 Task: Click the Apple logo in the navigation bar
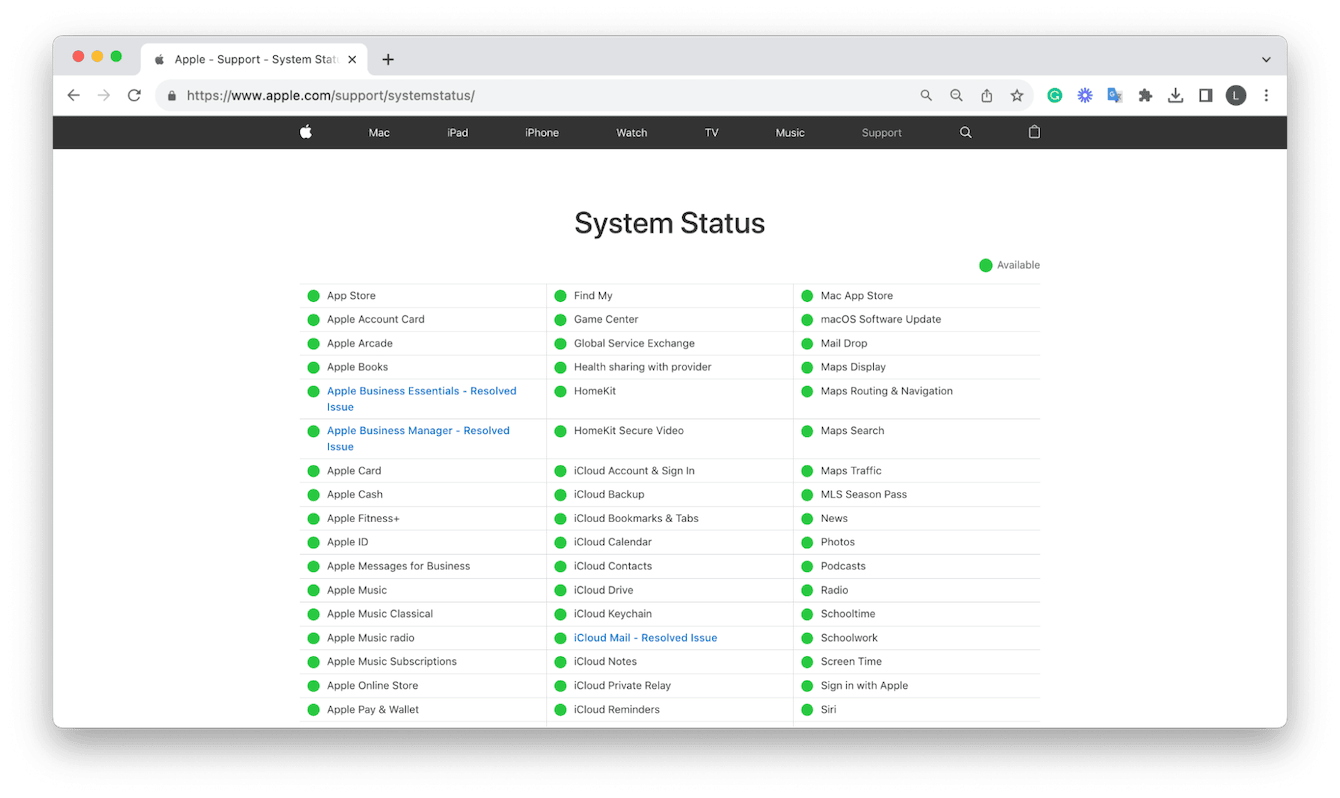(x=305, y=131)
